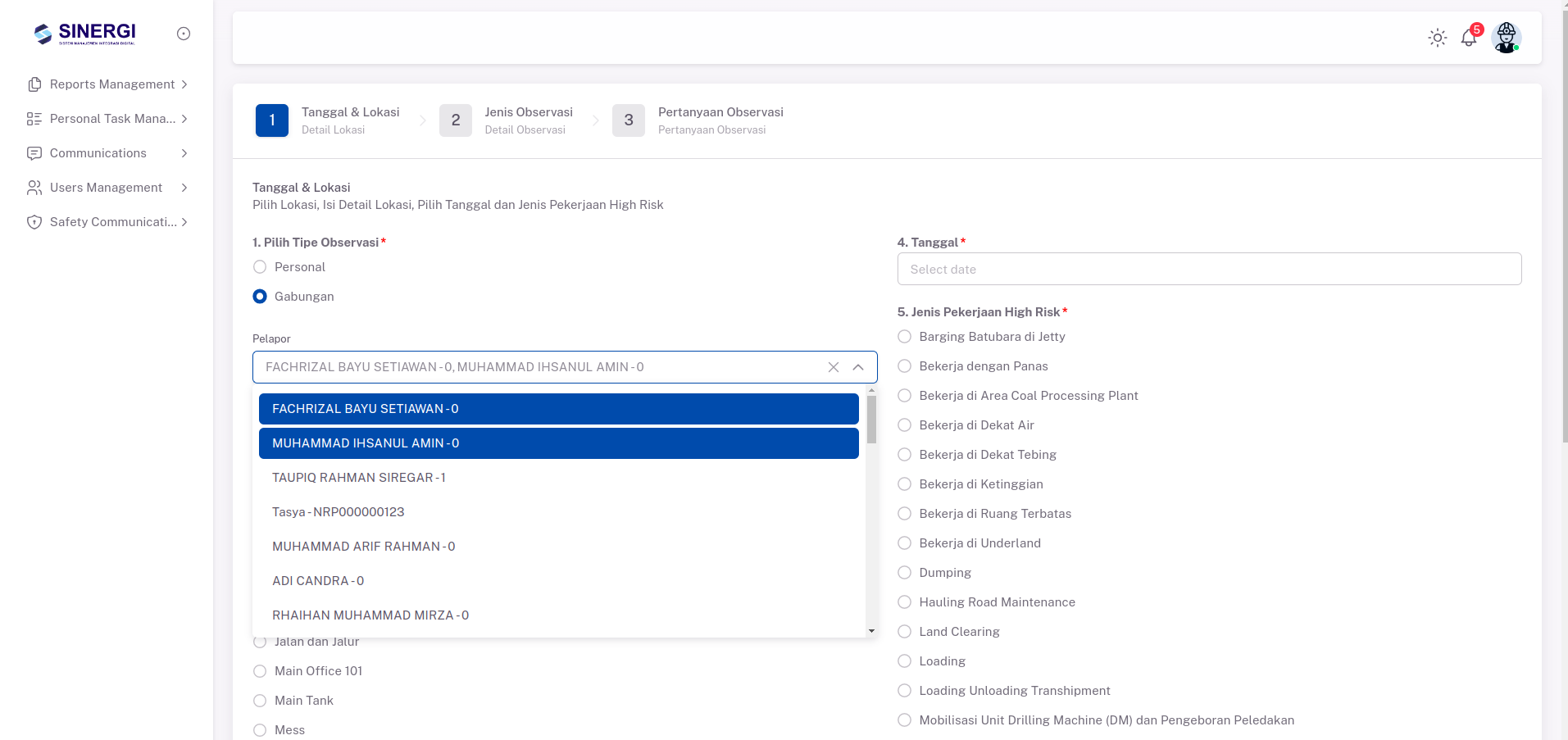Click the Pelapor dropdown list scrollbar thumb
The width and height of the screenshot is (1568, 740).
coord(871,420)
